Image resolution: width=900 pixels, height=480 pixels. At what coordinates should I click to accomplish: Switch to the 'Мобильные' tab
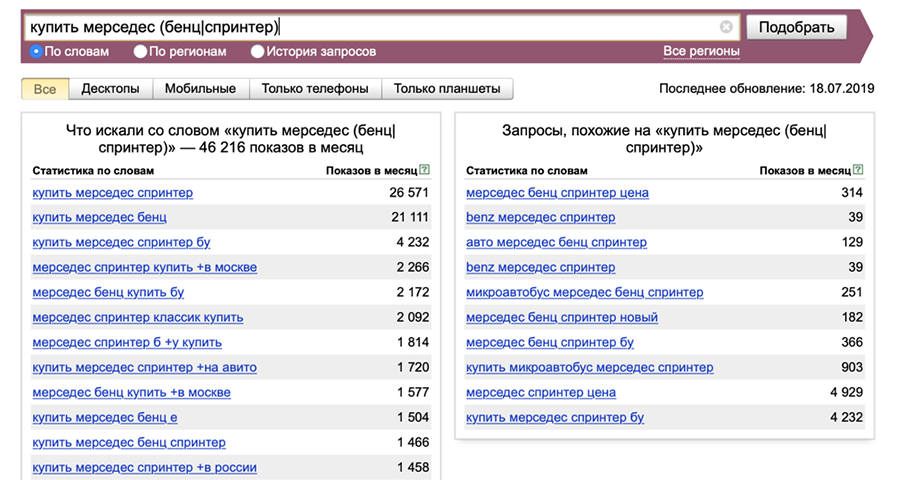click(x=200, y=89)
